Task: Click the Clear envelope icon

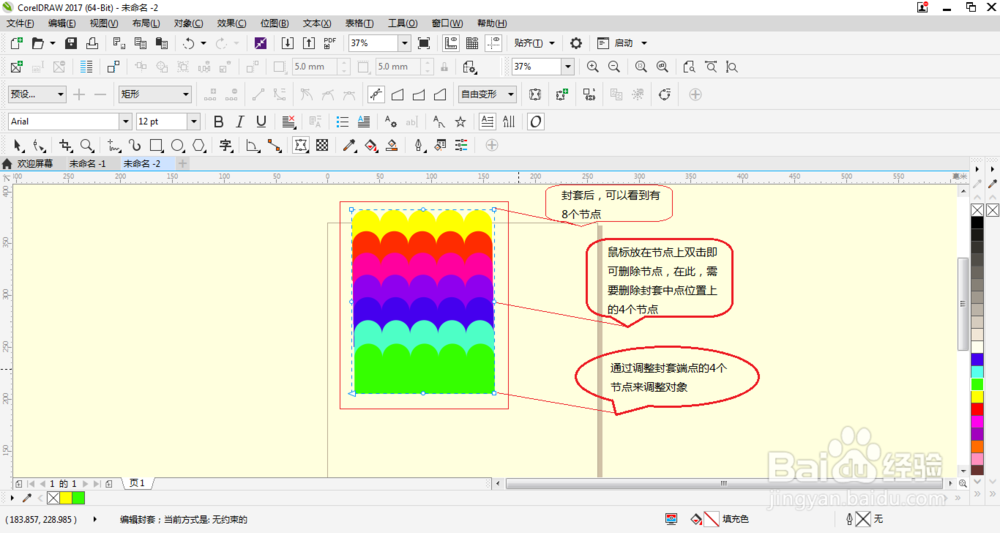Action: pyautogui.click(x=638, y=94)
